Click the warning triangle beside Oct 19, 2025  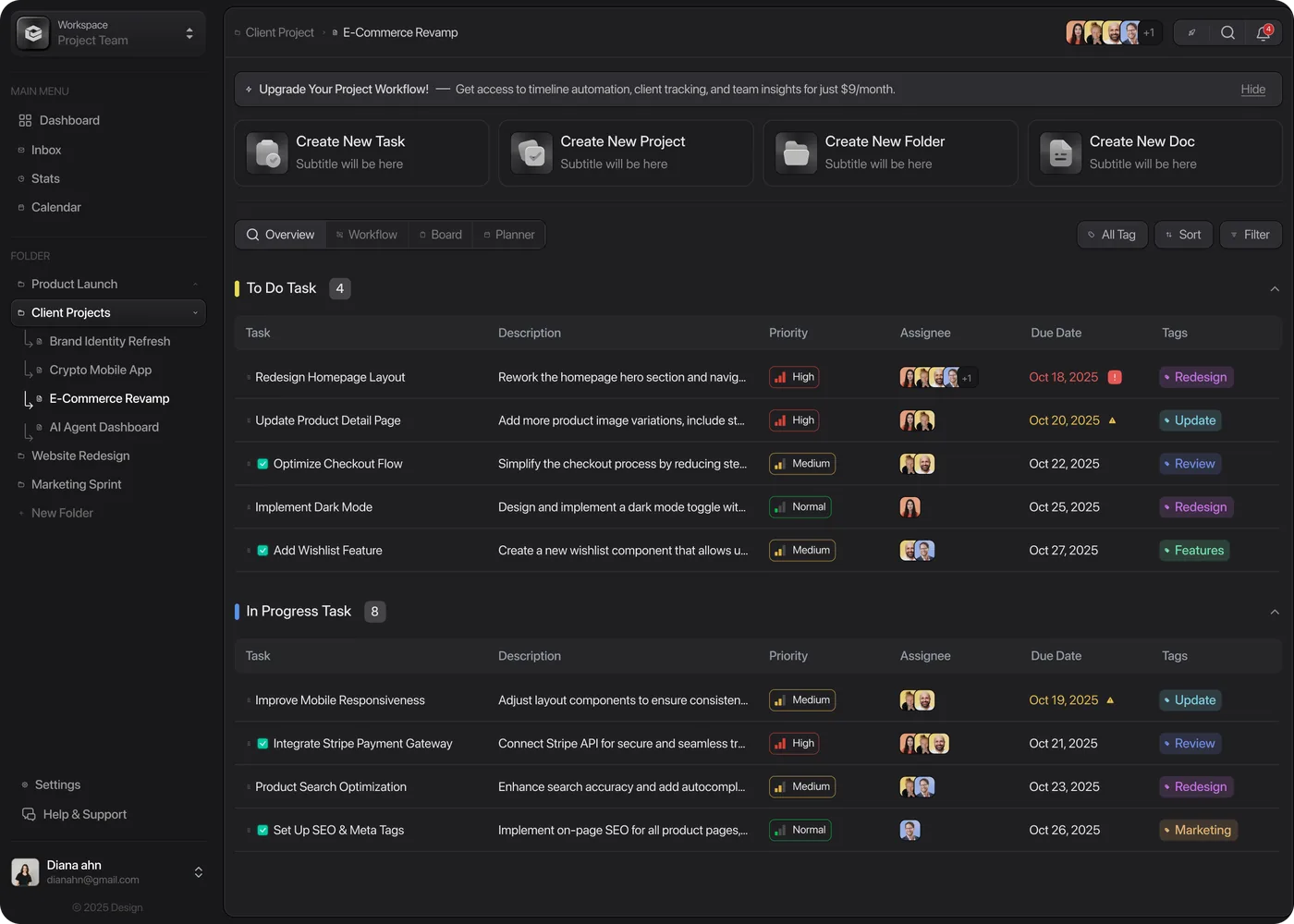(x=1110, y=700)
